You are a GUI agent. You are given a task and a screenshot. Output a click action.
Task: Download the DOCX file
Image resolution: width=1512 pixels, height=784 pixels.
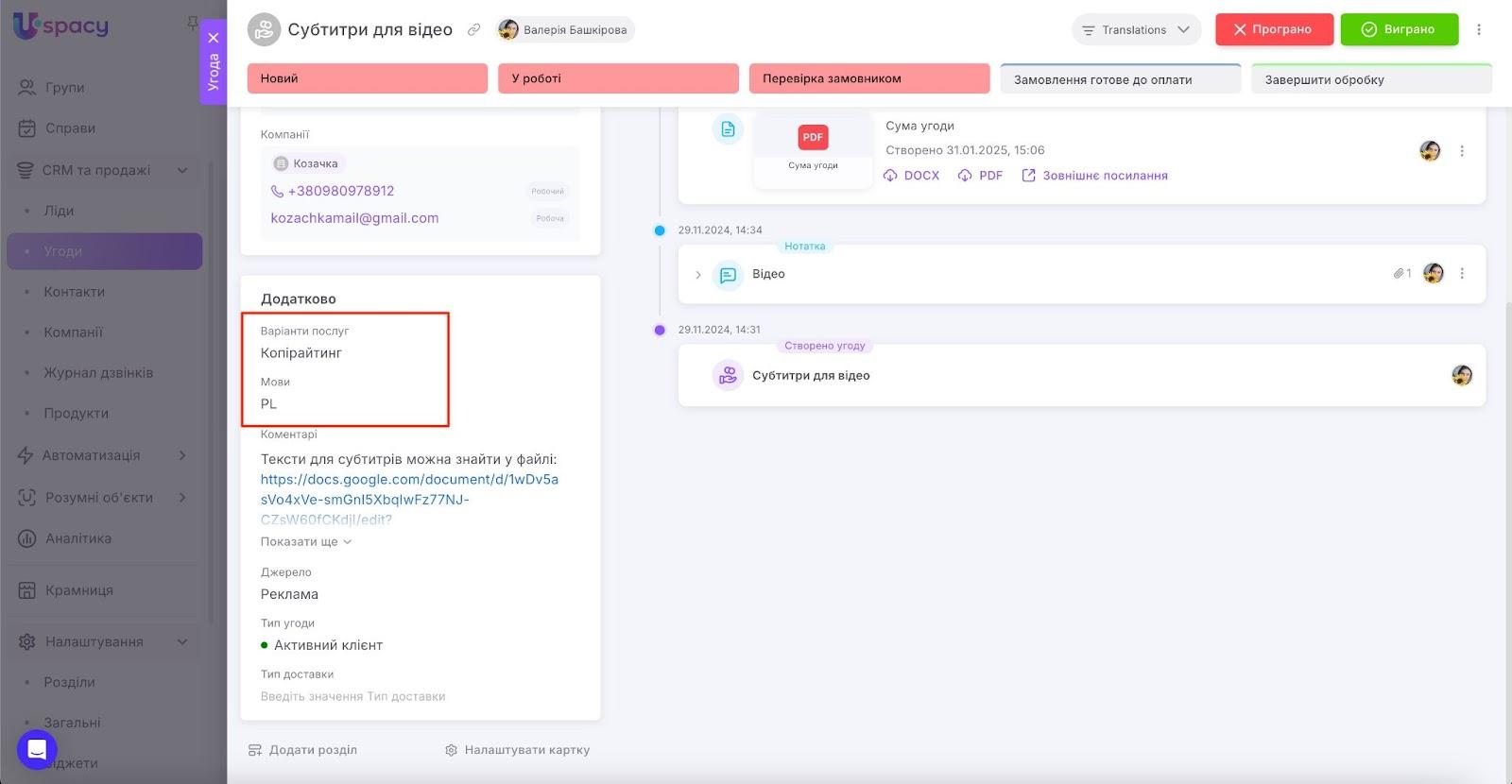click(x=912, y=176)
